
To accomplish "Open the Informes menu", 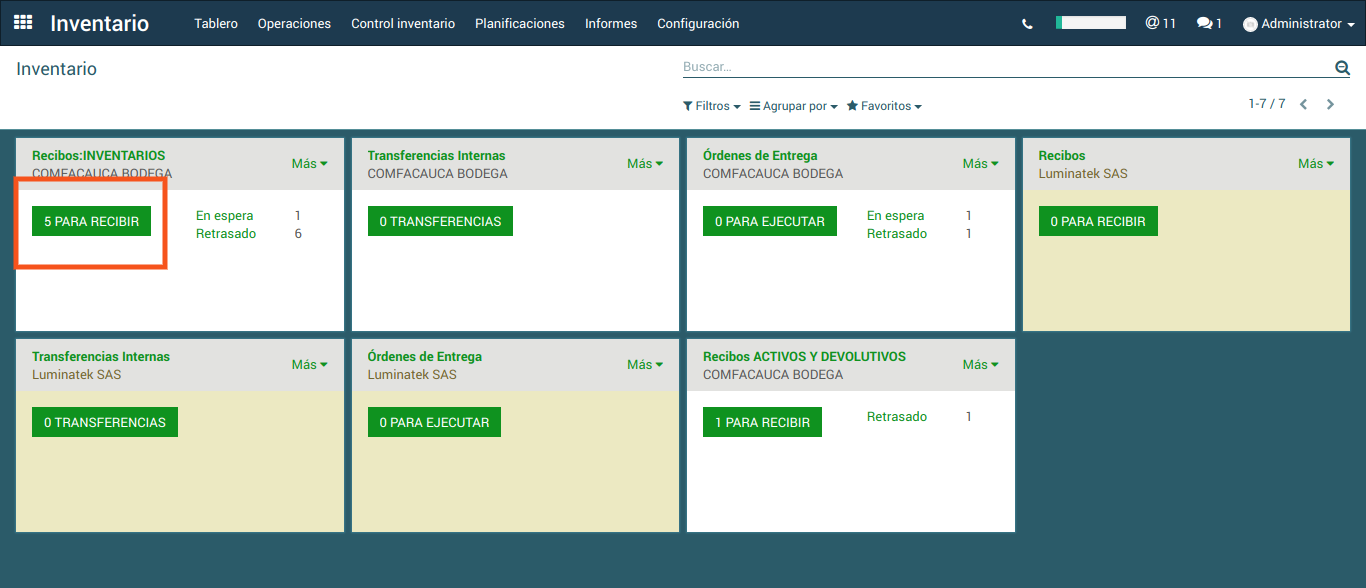I will pyautogui.click(x=611, y=23).
